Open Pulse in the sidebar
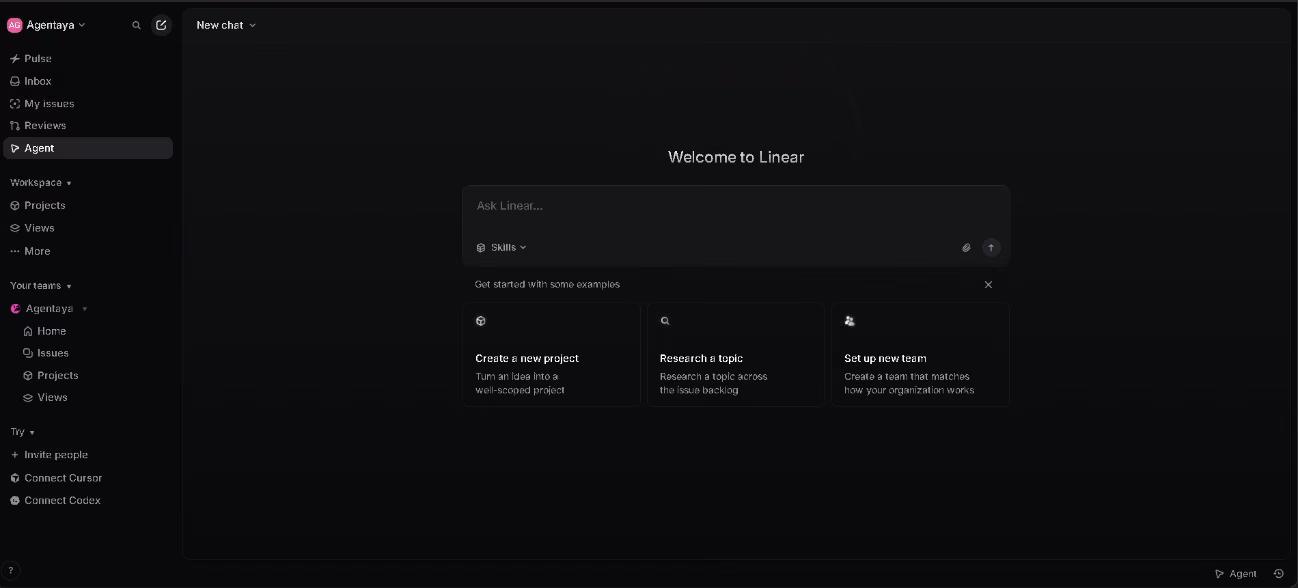 click(x=88, y=59)
